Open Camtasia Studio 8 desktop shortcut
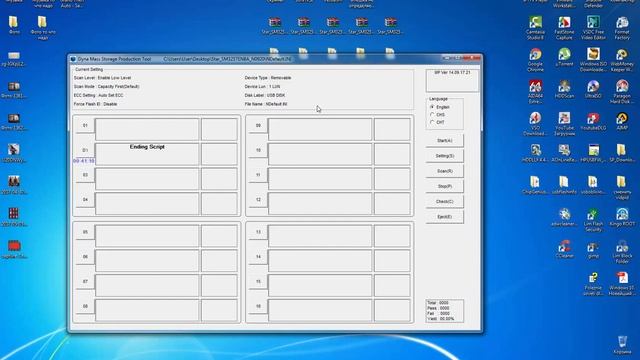 (x=535, y=28)
